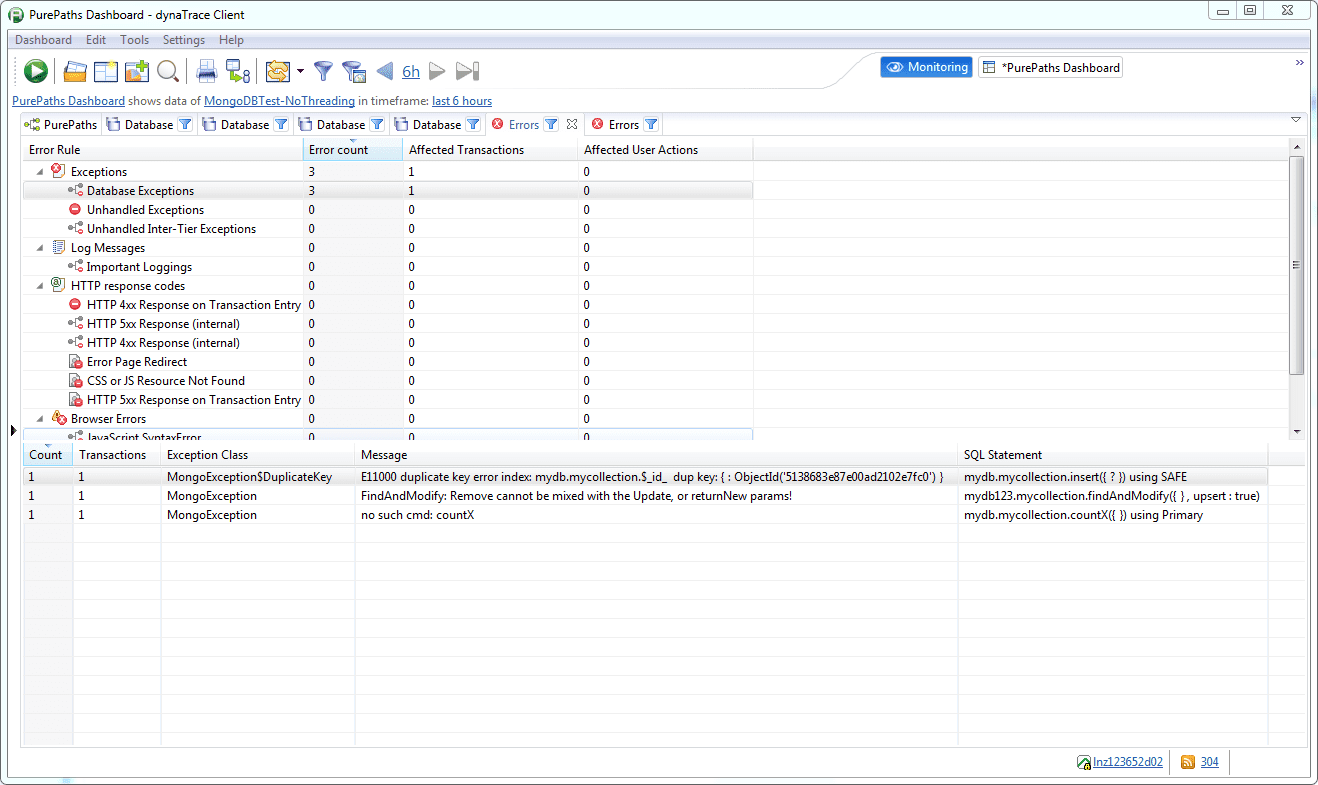Image resolution: width=1318 pixels, height=785 pixels.
Task: Switch to the PurePaths dashlet tab
Action: [x=61, y=125]
